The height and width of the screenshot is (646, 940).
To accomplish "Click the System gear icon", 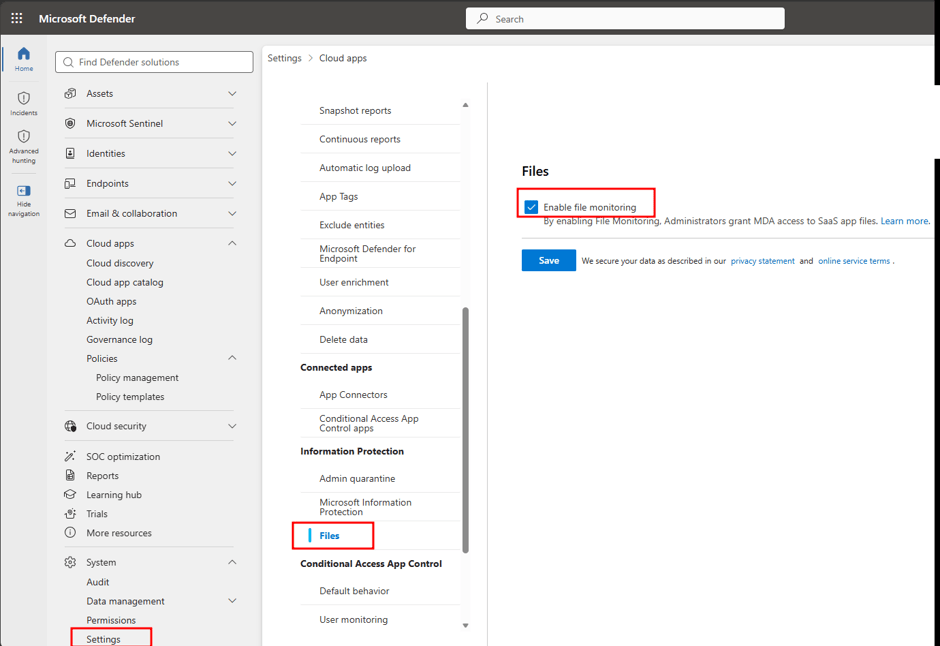I will click(70, 562).
